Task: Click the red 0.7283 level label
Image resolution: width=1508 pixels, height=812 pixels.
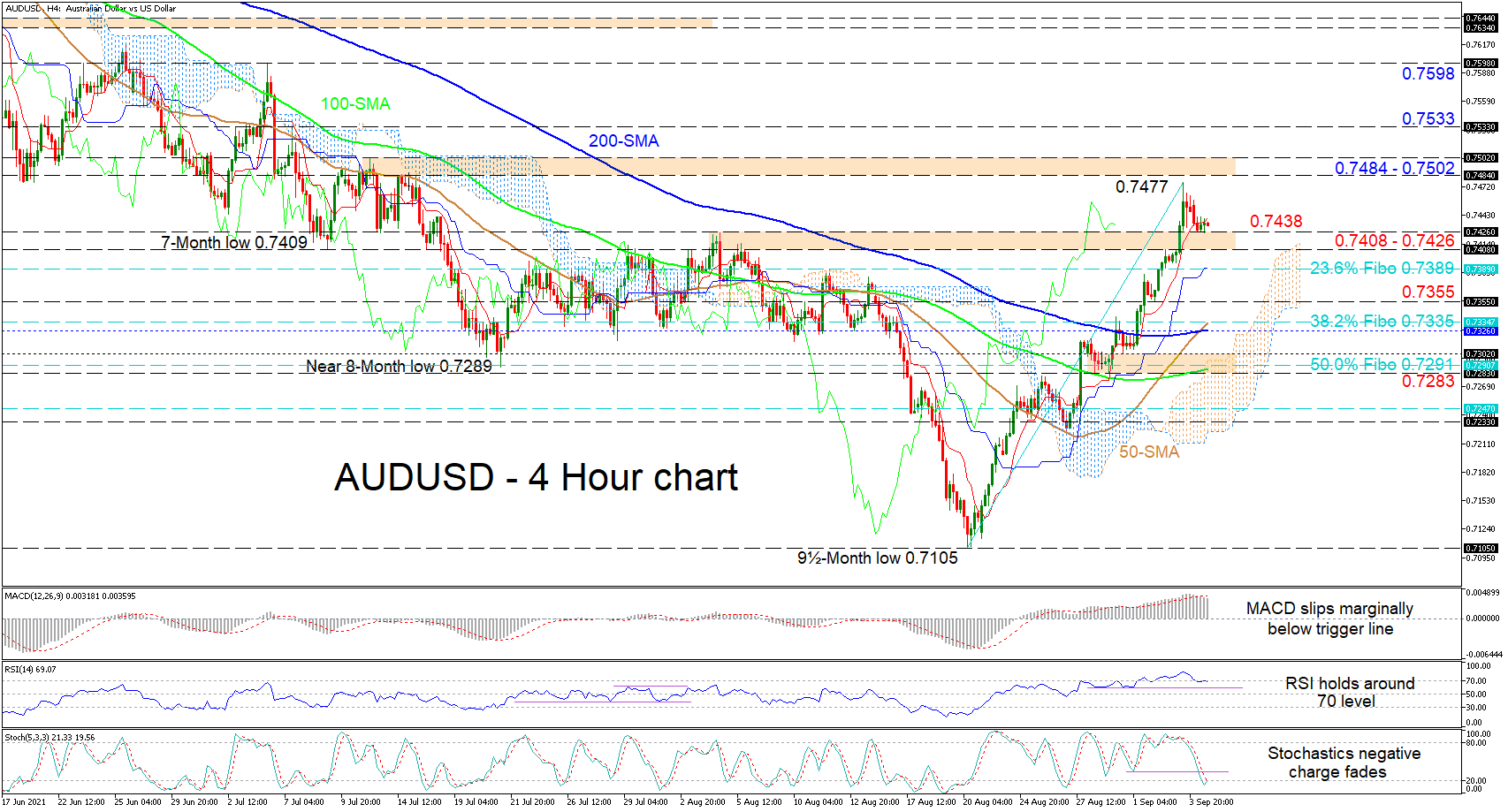Action: point(1428,381)
